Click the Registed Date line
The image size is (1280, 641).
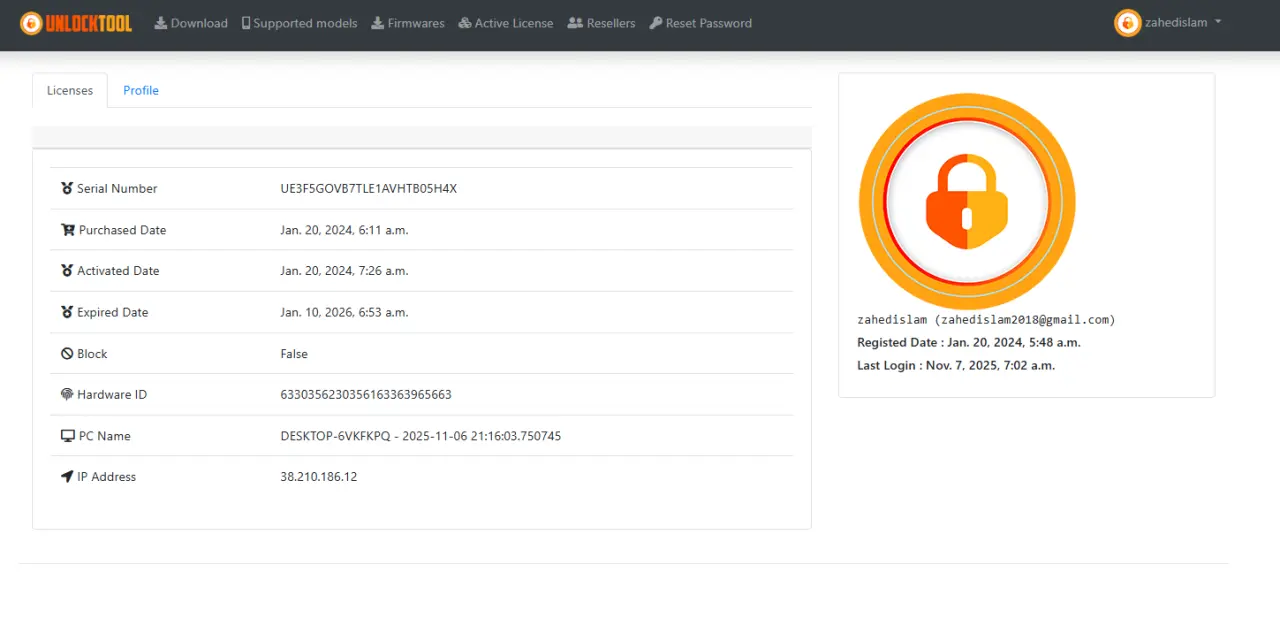(x=969, y=343)
